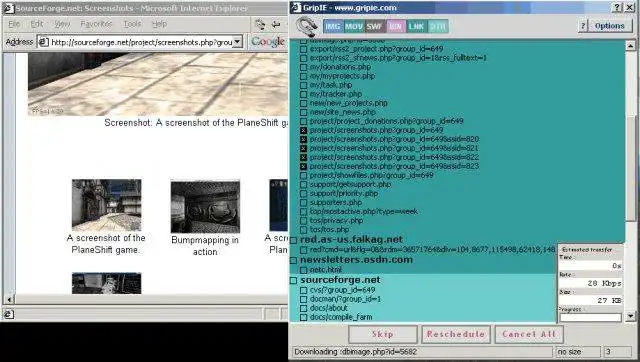640x362 pixels.
Task: Open the Edit menu in Internet Explorer
Action: pyautogui.click(x=37, y=24)
